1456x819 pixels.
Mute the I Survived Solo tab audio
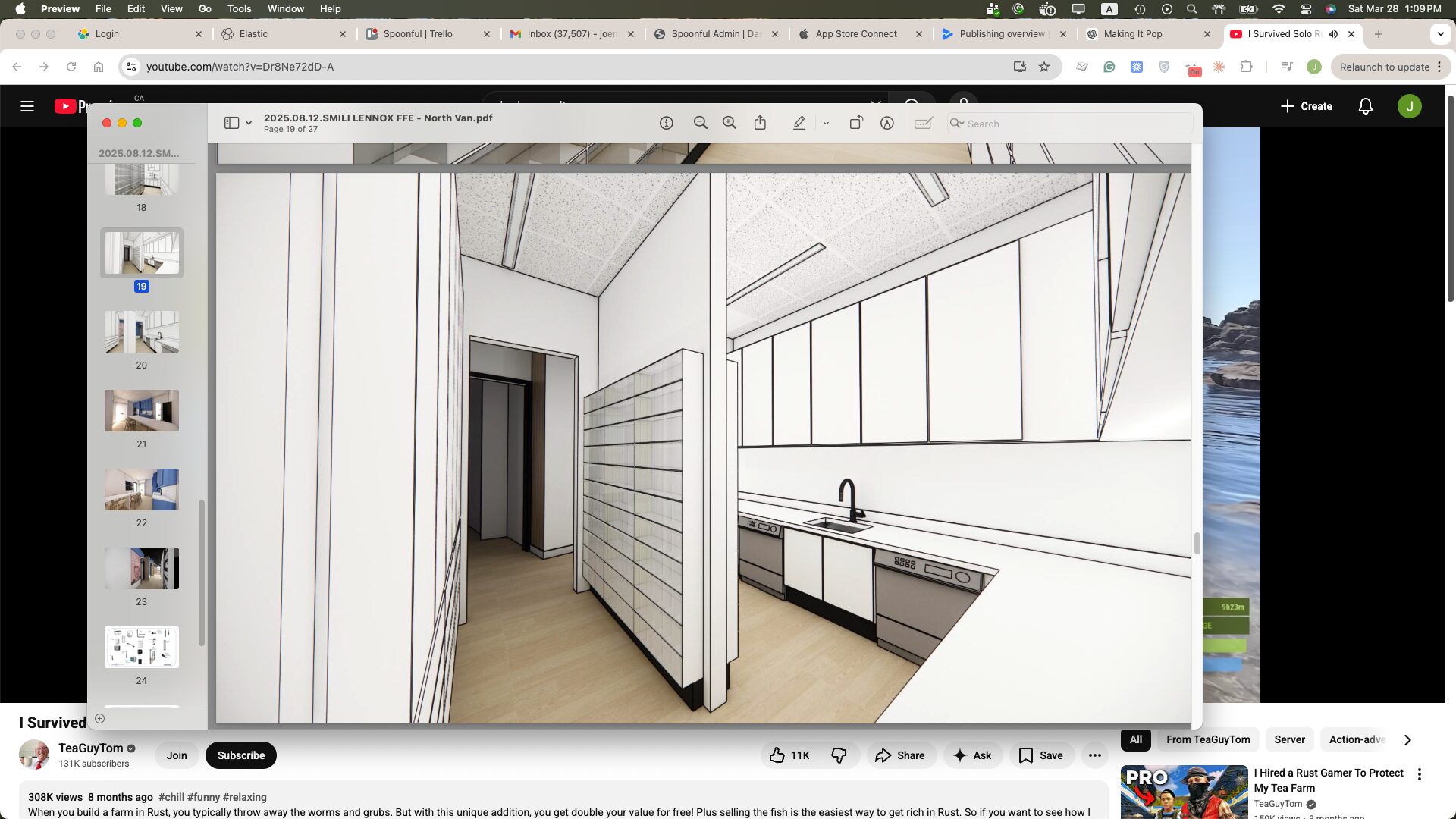click(1333, 34)
